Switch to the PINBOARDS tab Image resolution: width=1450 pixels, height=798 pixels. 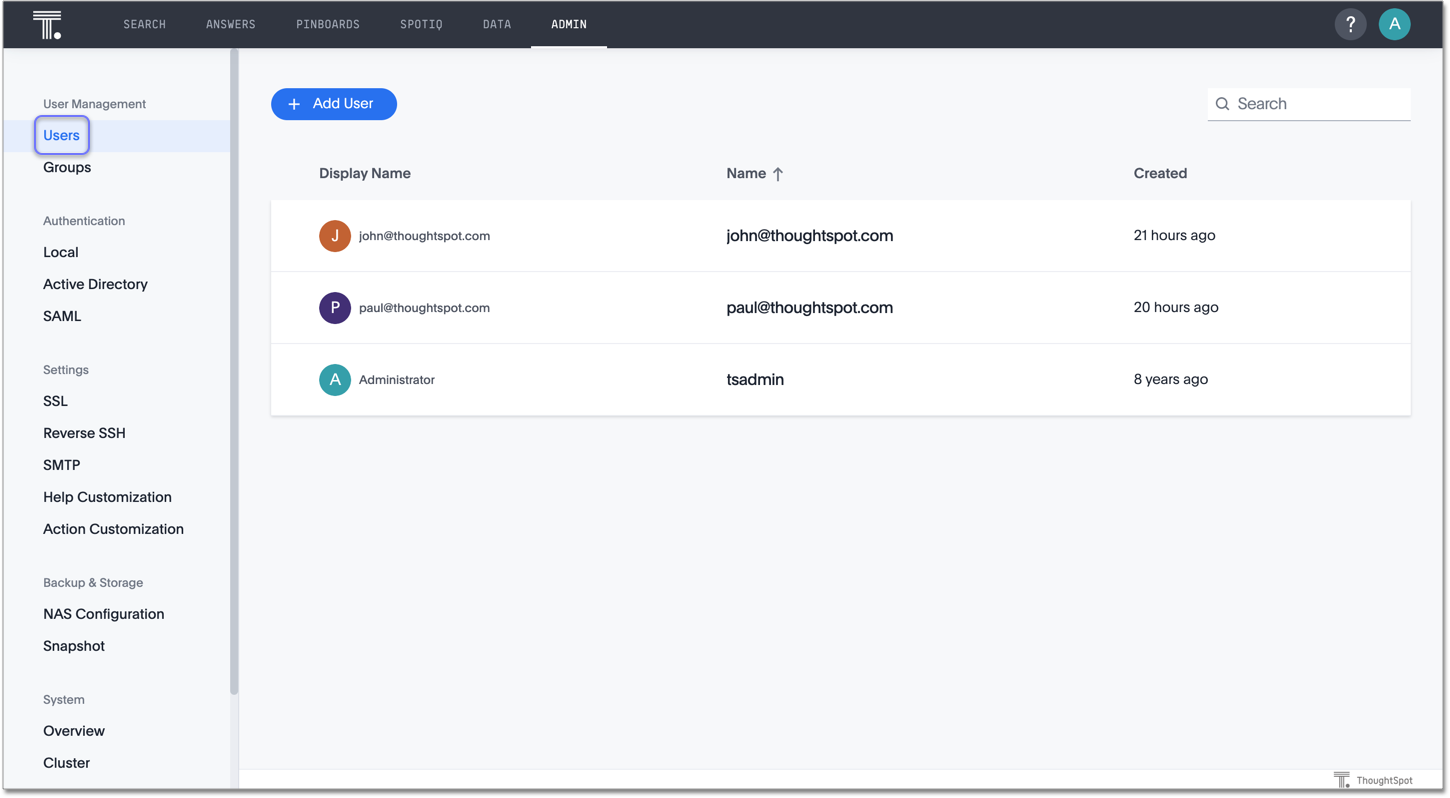[x=328, y=24]
